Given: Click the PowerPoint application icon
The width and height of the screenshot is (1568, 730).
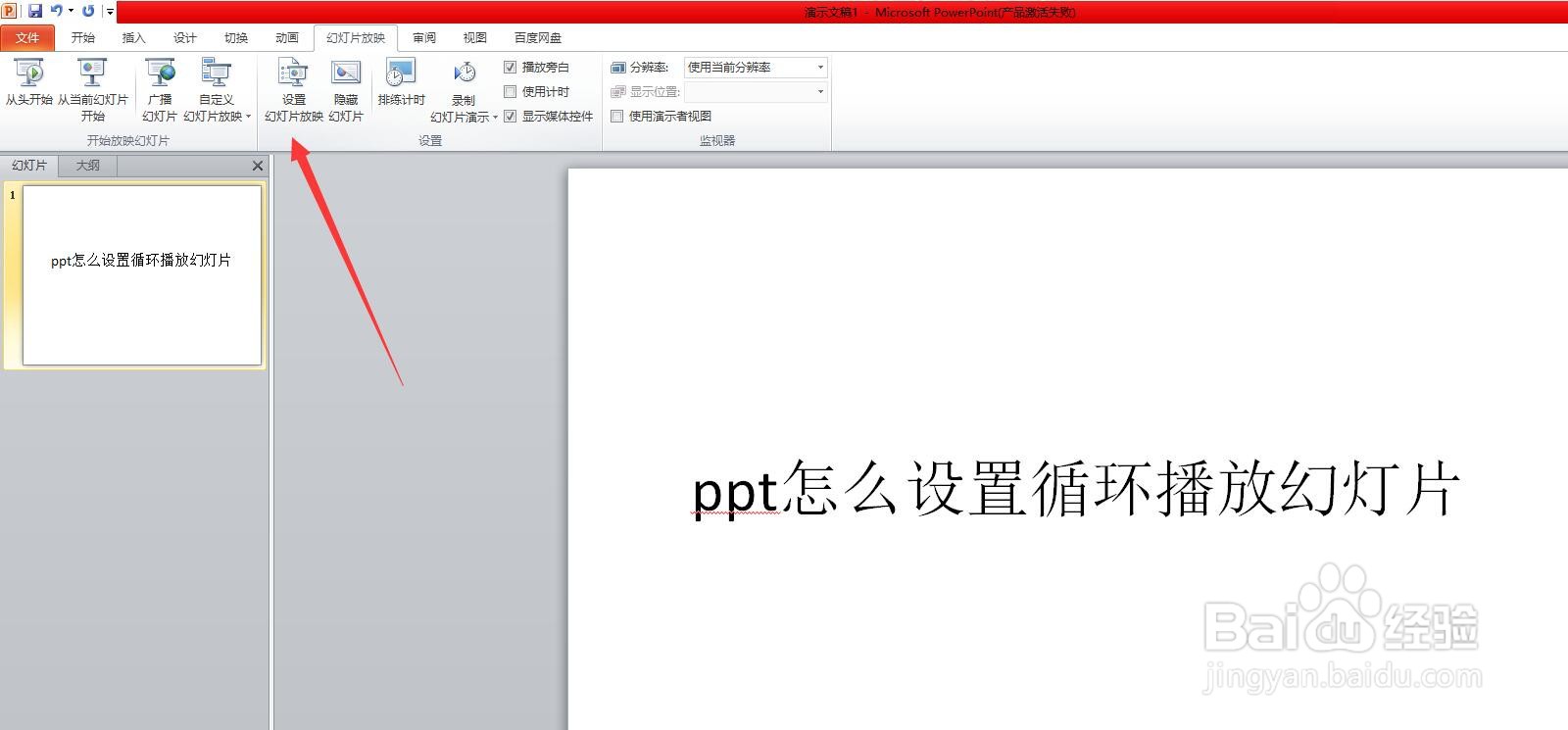Looking at the screenshot, I should (9, 11).
